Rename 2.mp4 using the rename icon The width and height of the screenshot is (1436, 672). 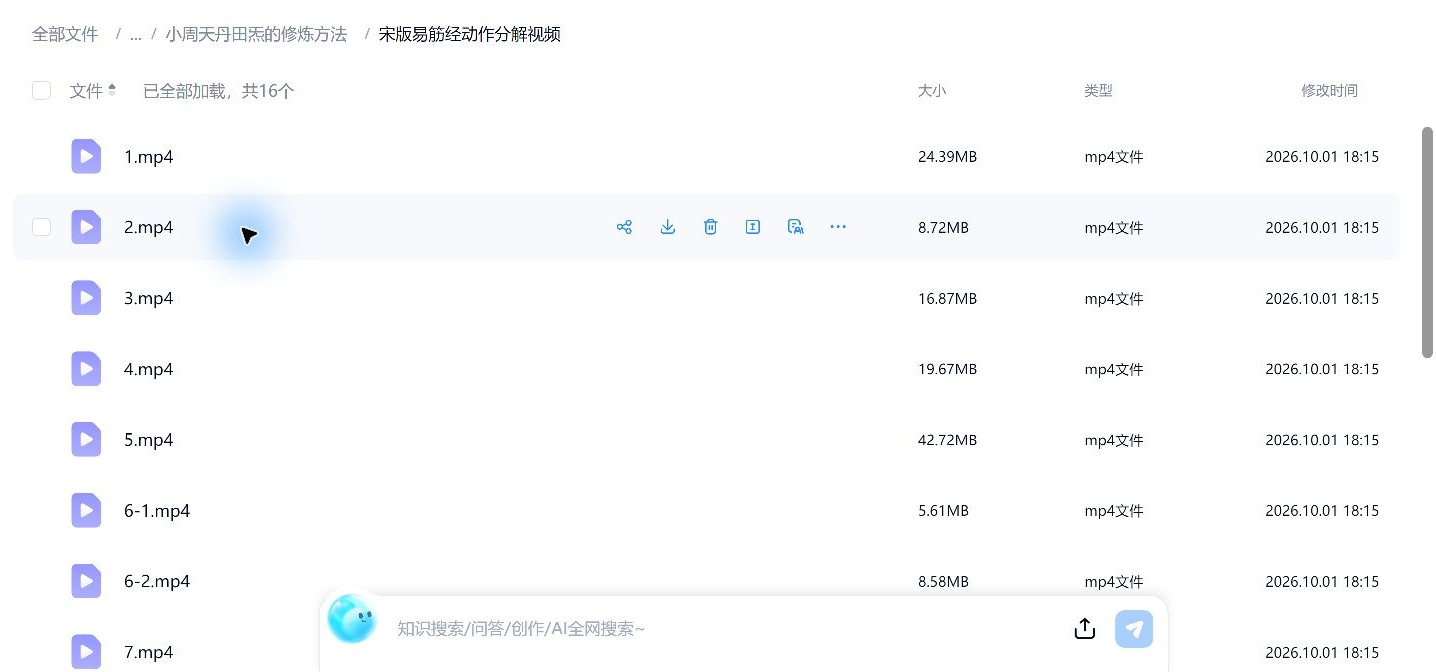coord(753,227)
